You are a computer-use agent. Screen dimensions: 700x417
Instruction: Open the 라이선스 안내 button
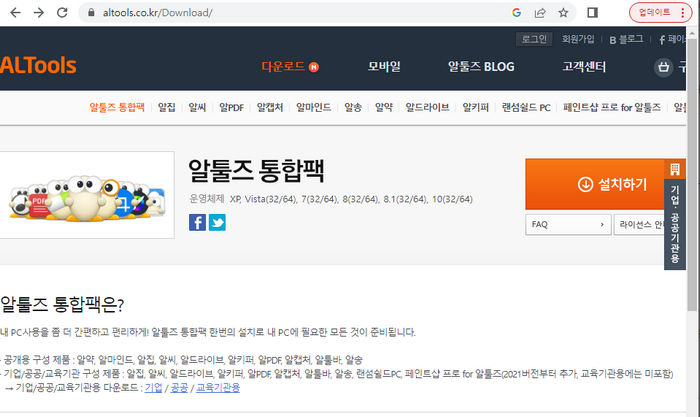click(641, 224)
